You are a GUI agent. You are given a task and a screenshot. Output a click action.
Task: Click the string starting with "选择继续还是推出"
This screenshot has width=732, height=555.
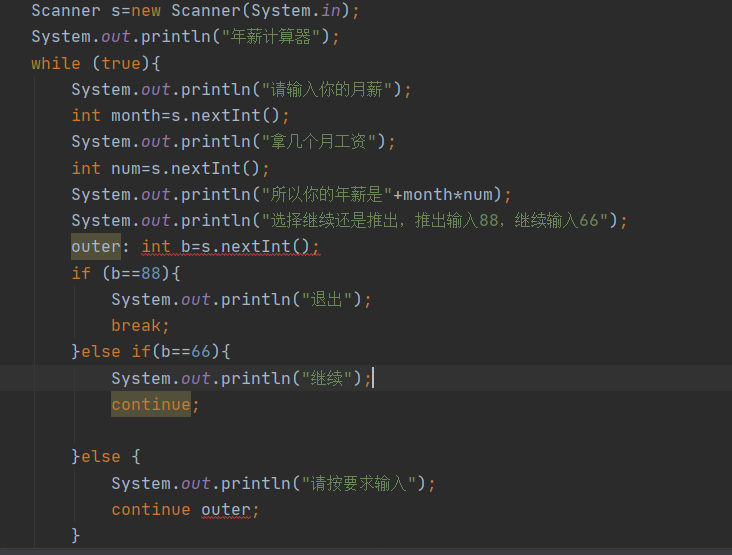[x=435, y=220]
